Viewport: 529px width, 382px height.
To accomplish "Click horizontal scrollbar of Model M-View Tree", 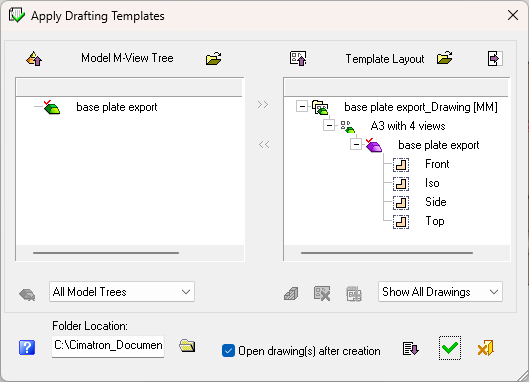I will 106,253.
